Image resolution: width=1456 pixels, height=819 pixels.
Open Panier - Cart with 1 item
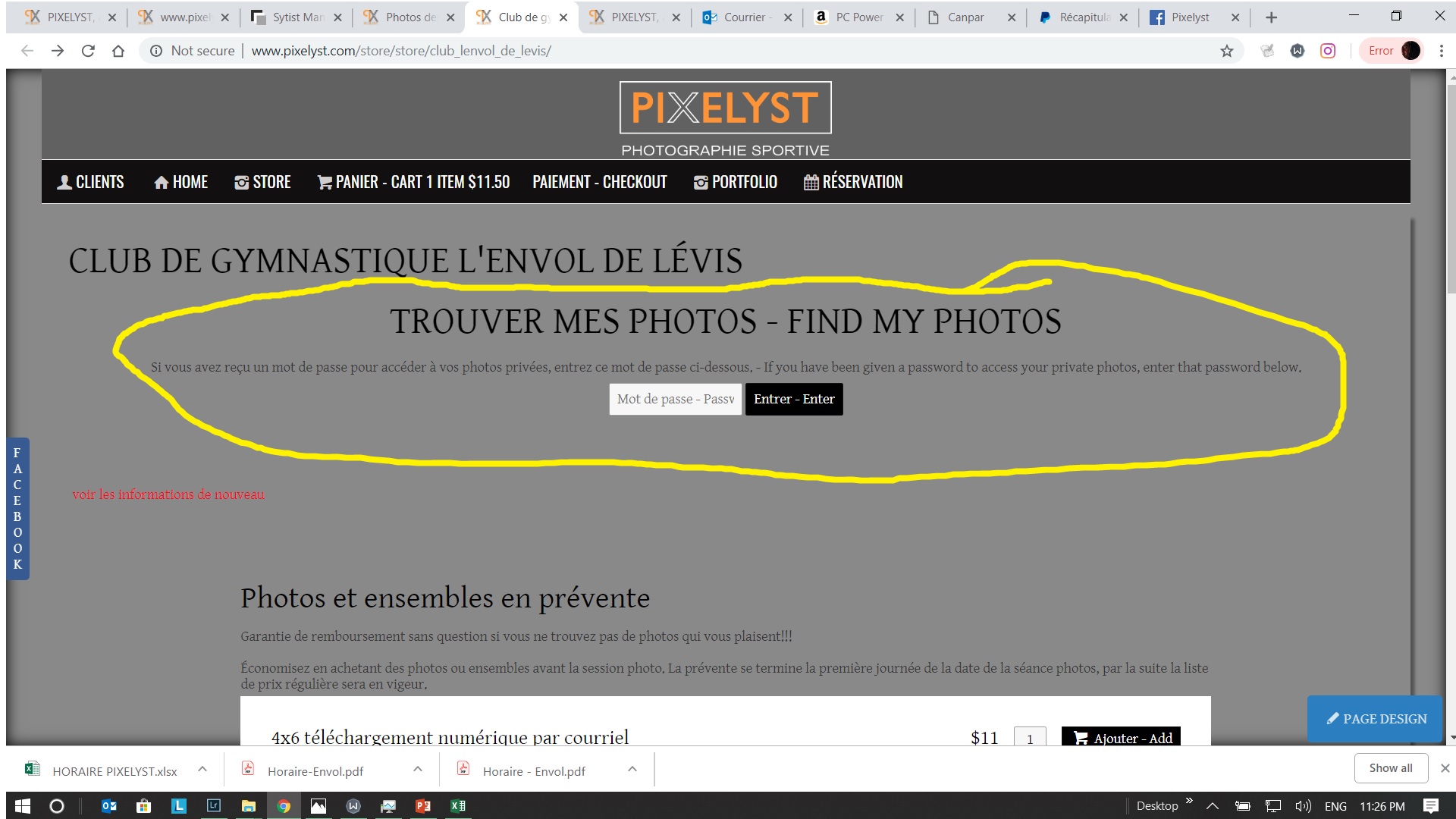413,182
